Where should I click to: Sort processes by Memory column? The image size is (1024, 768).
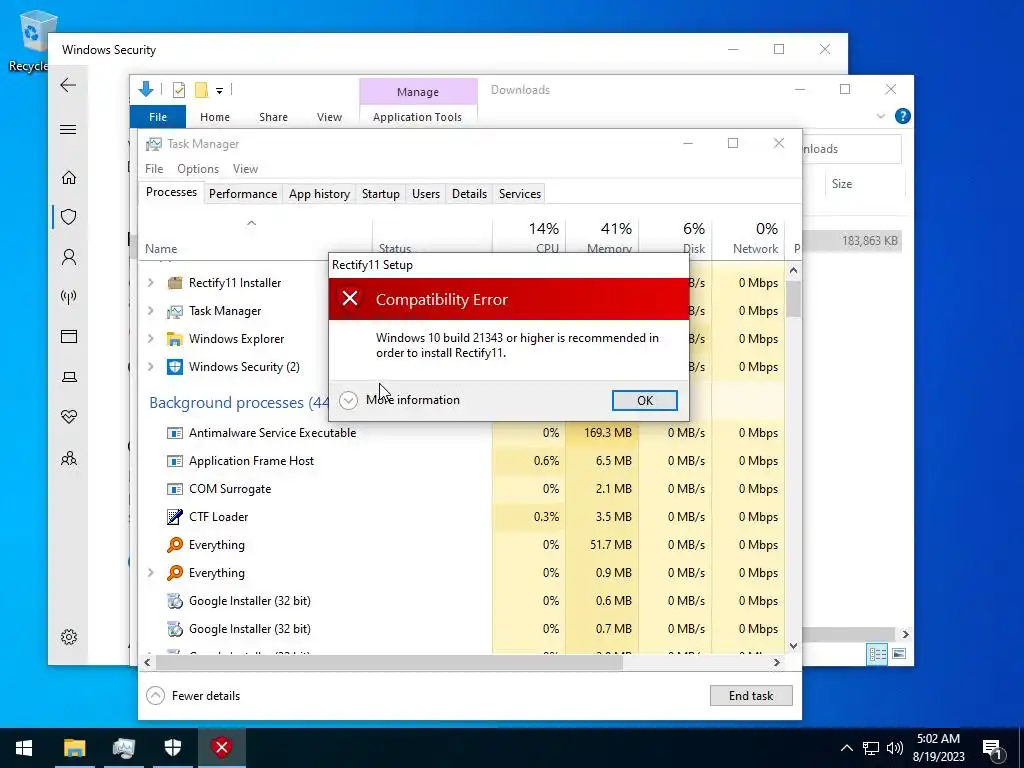602,238
